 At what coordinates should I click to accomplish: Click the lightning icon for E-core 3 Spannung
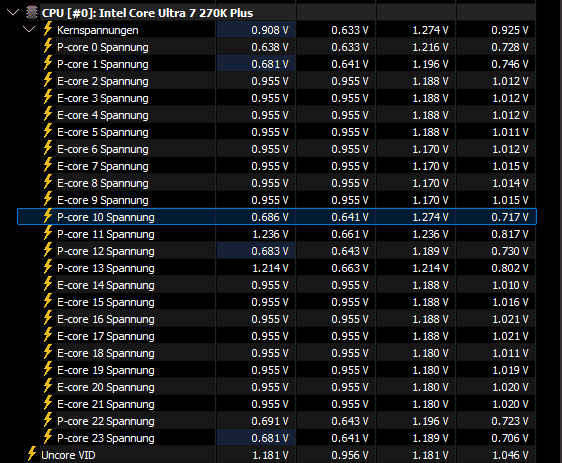(x=48, y=97)
